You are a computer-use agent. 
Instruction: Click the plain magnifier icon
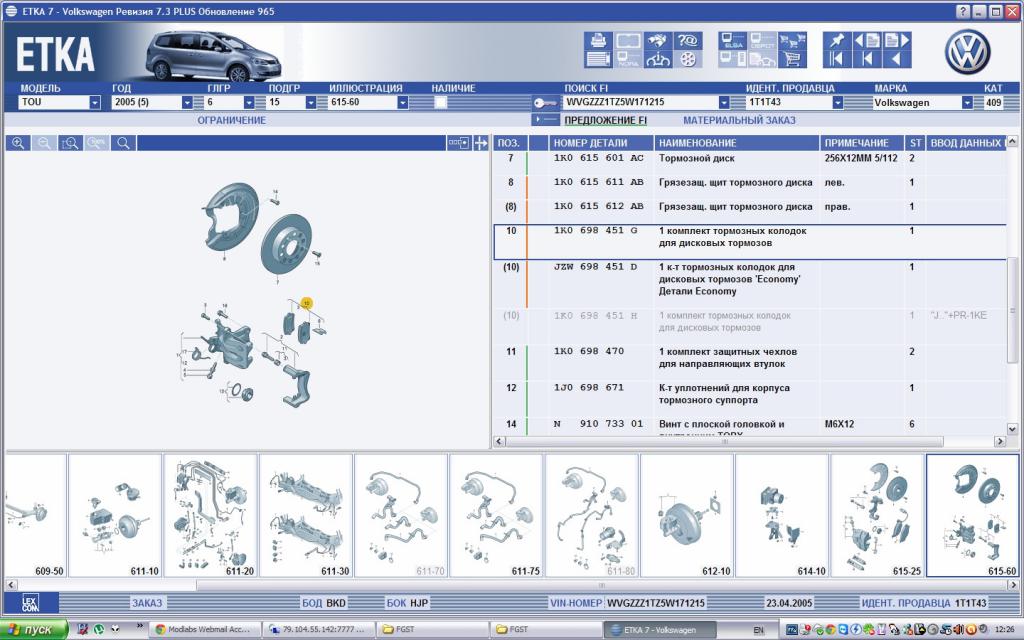click(x=123, y=143)
